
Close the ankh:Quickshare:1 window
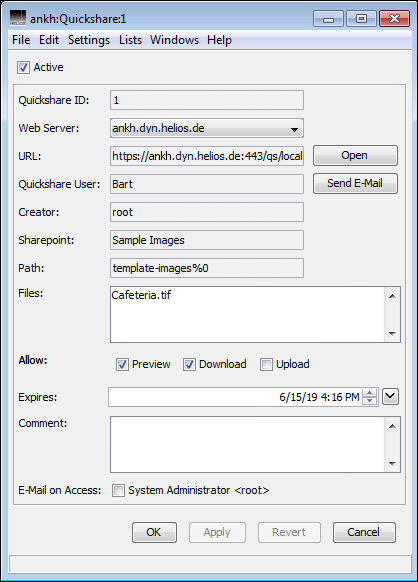pos(395,19)
